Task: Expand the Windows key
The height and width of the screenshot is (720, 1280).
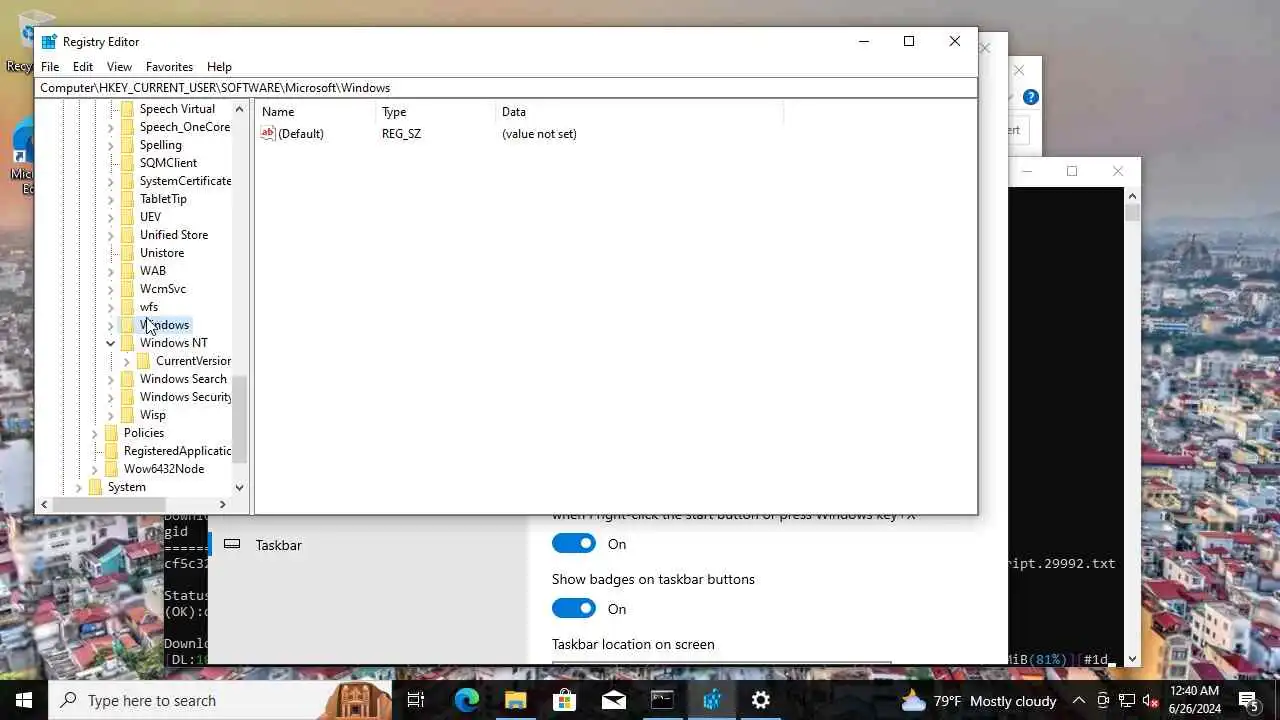Action: [111, 325]
